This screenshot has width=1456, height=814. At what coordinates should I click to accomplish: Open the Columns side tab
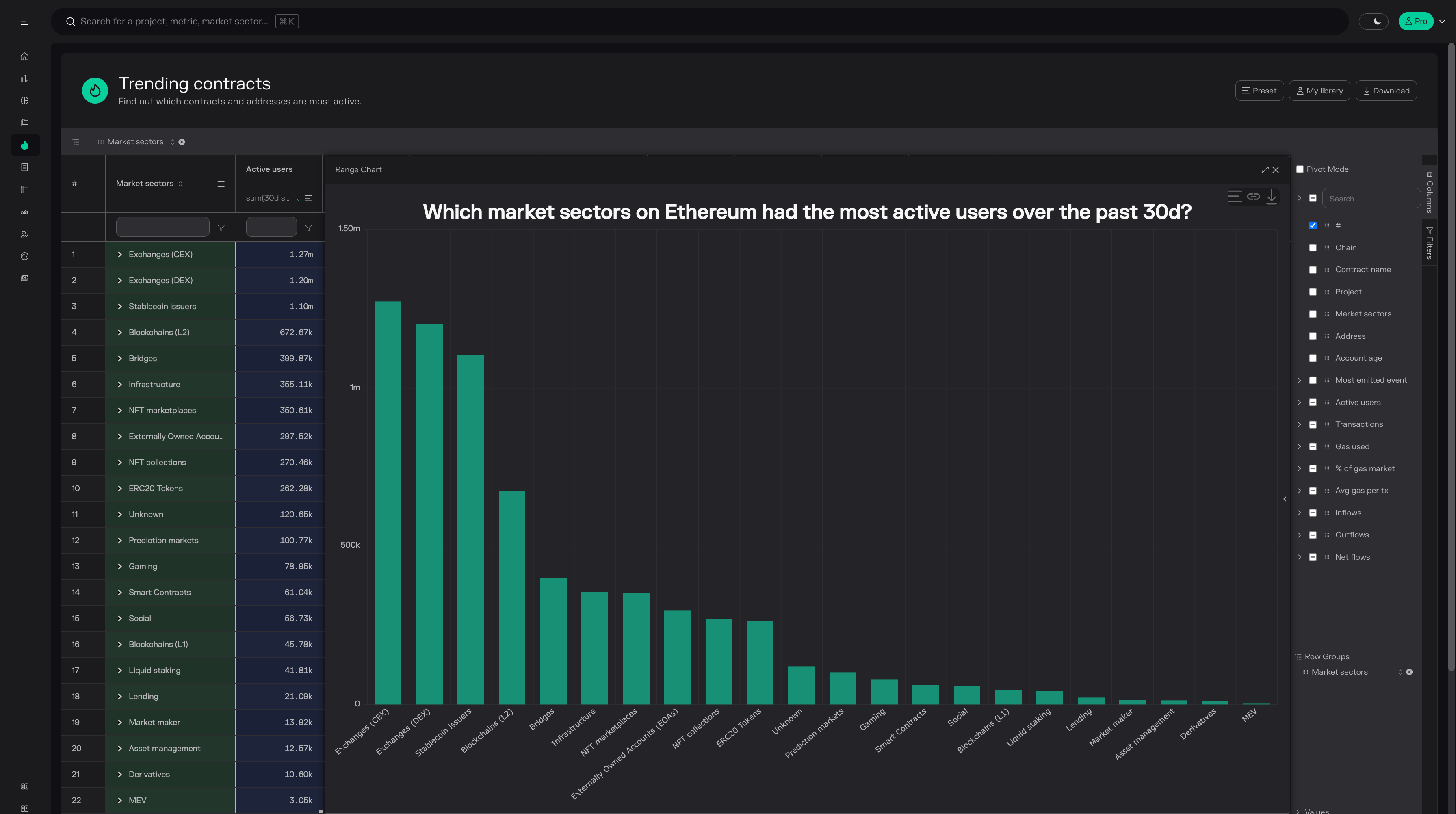(1430, 193)
